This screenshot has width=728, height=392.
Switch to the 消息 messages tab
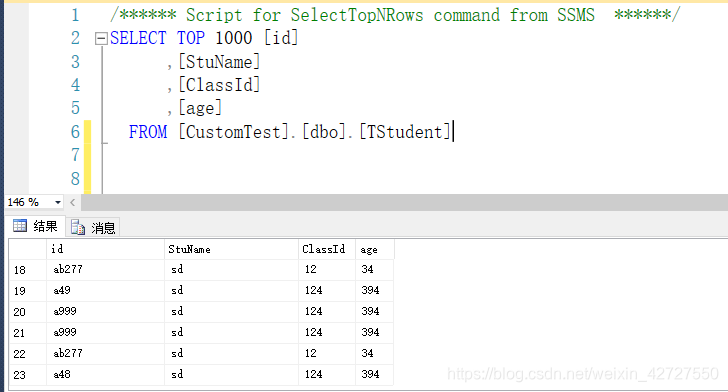pyautogui.click(x=93, y=228)
